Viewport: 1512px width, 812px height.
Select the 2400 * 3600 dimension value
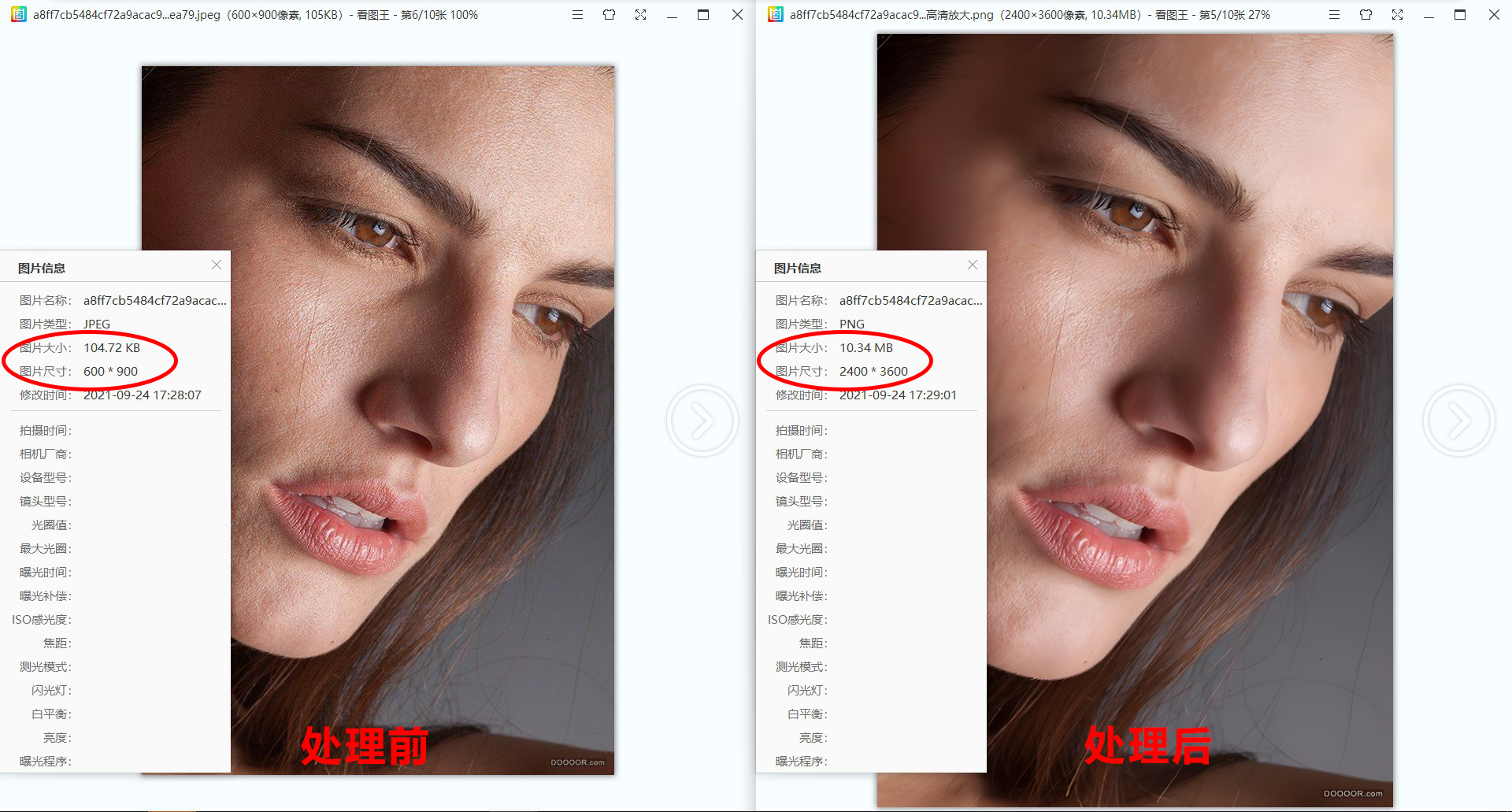pyautogui.click(x=873, y=372)
